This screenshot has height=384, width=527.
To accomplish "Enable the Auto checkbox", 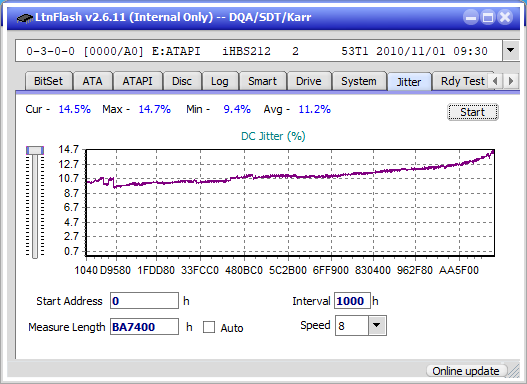I will [209, 327].
